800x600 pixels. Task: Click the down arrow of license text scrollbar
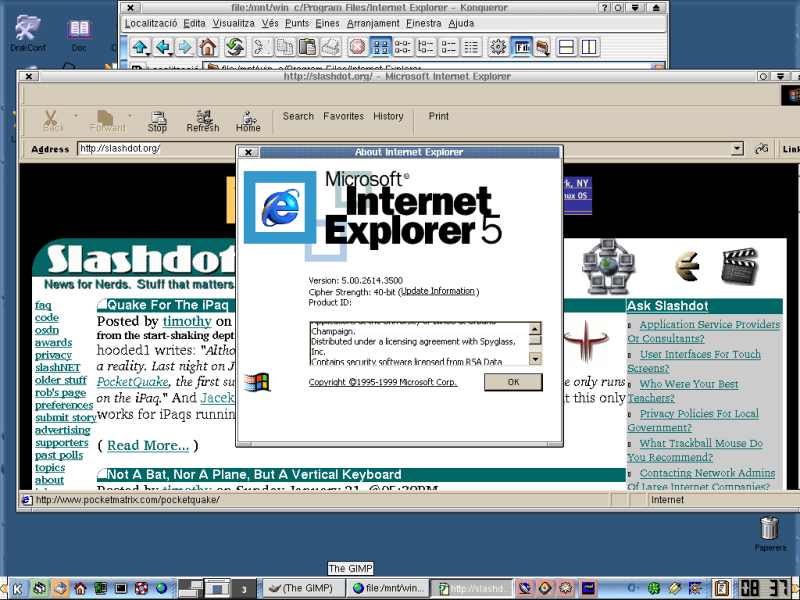pyautogui.click(x=535, y=359)
